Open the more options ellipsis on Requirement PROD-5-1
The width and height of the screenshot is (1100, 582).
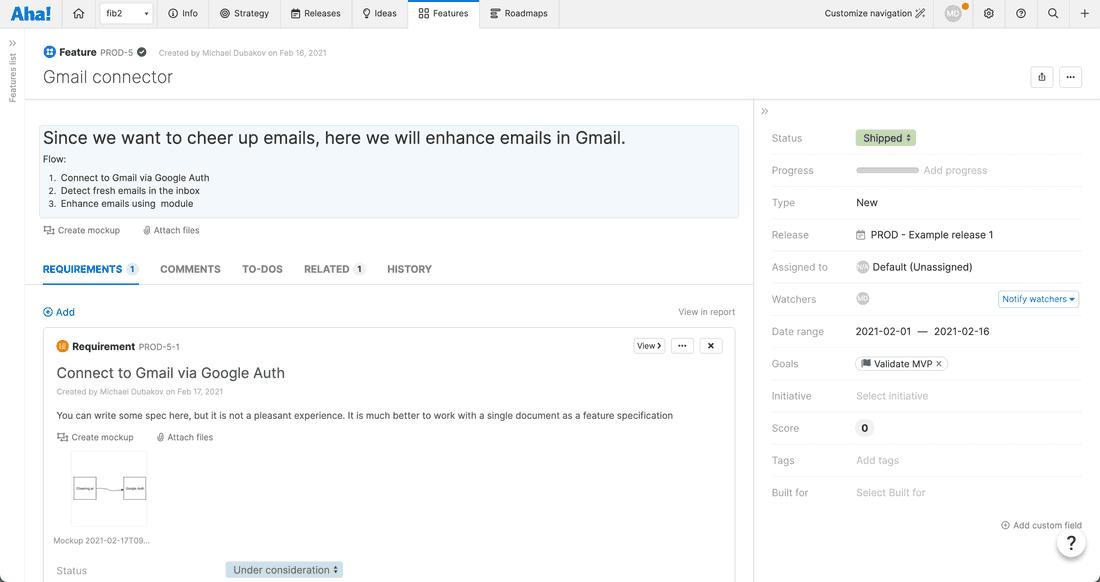pos(682,345)
